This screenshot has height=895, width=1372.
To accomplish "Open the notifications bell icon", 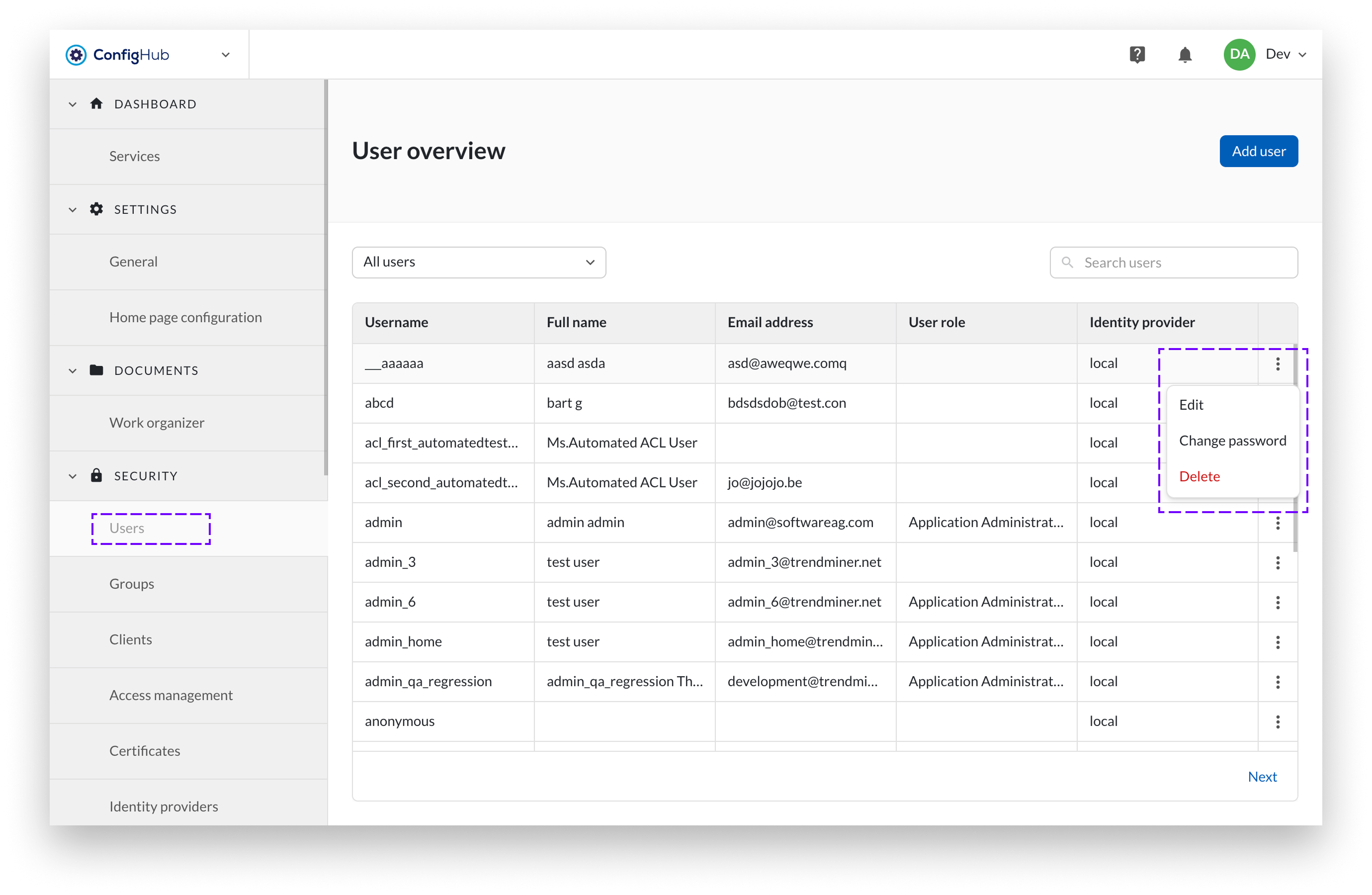I will tap(1185, 55).
